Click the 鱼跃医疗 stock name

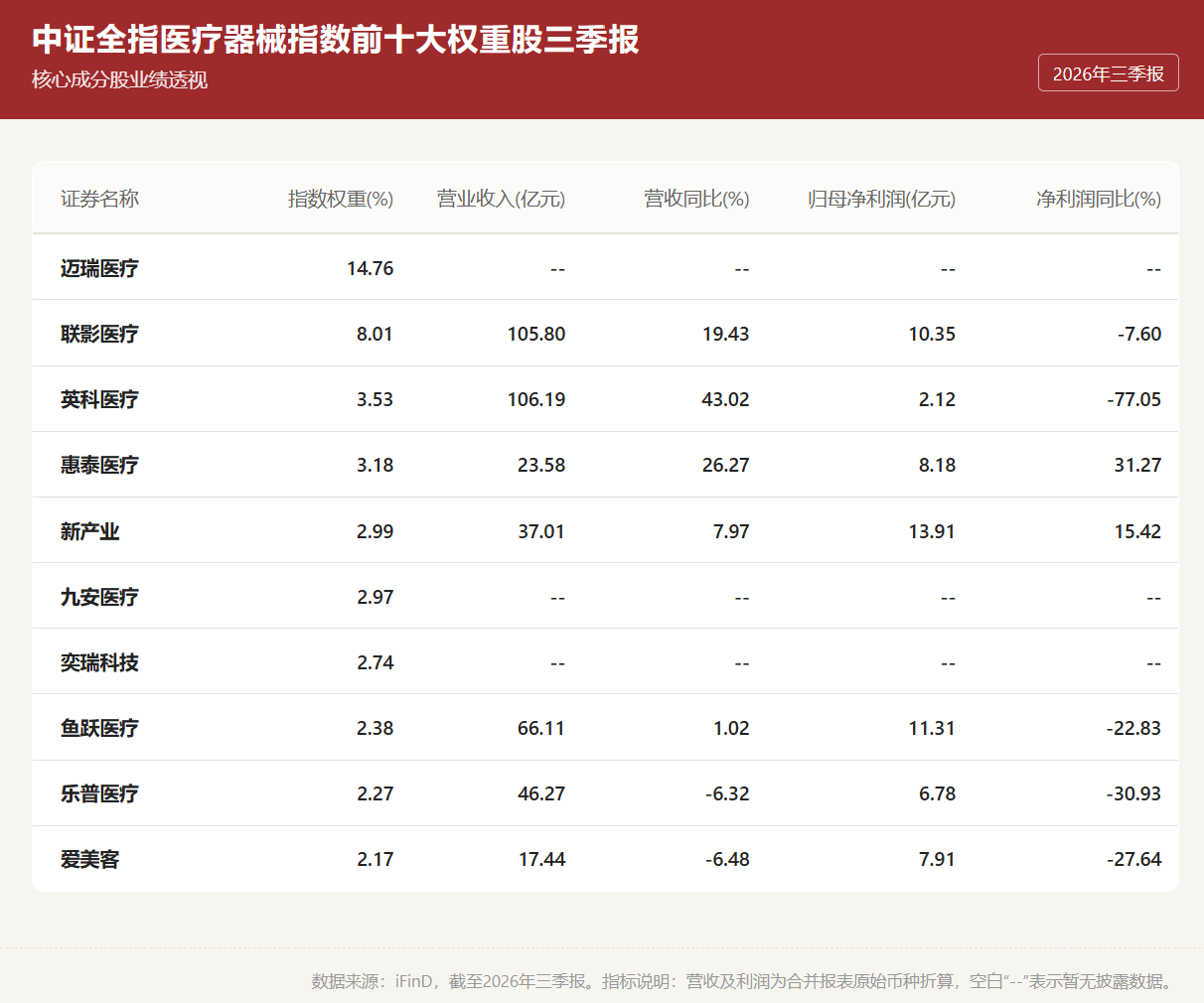pos(99,728)
